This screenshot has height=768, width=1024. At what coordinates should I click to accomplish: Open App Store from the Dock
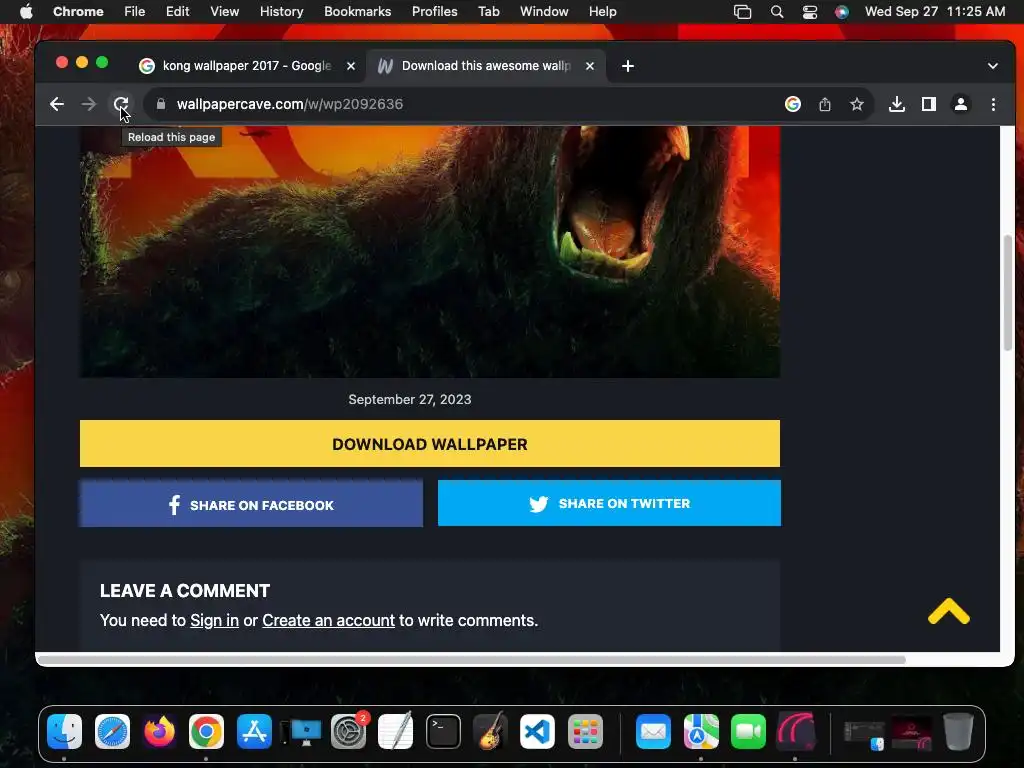pos(254,731)
